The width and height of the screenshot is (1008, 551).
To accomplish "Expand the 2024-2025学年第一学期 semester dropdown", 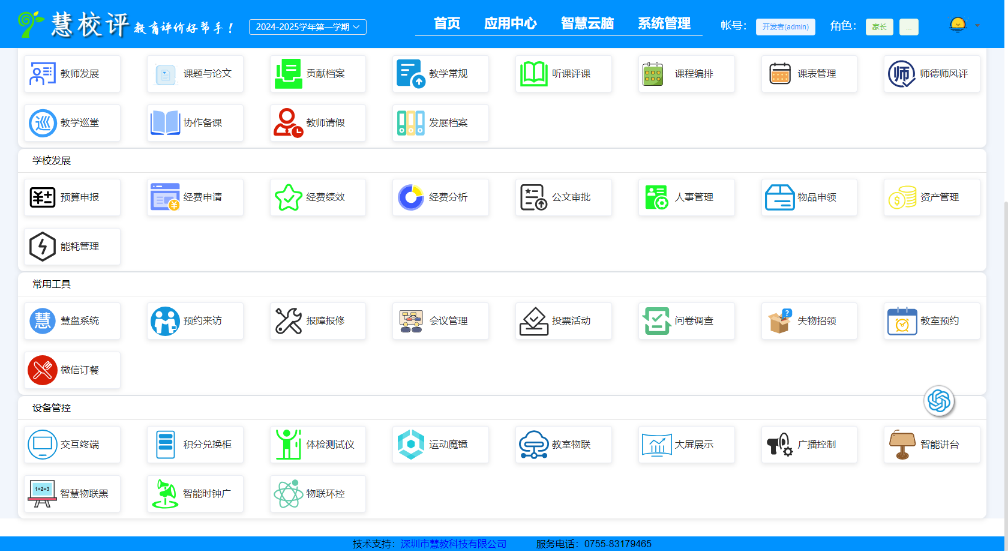I will [x=308, y=27].
